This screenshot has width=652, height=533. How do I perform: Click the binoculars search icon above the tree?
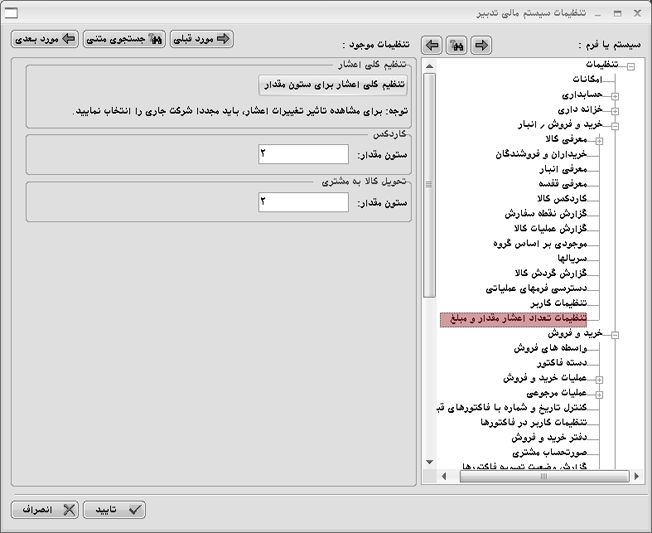click(x=457, y=45)
